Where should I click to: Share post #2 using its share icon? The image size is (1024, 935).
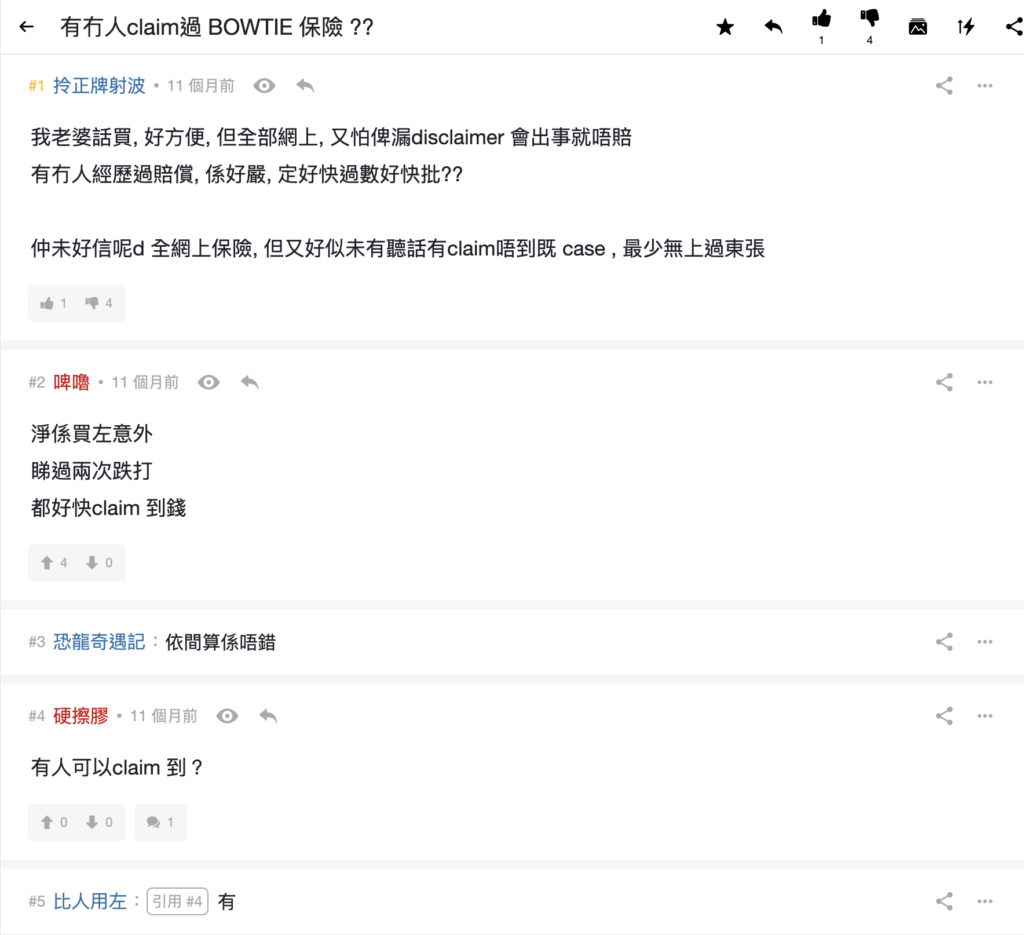[943, 381]
